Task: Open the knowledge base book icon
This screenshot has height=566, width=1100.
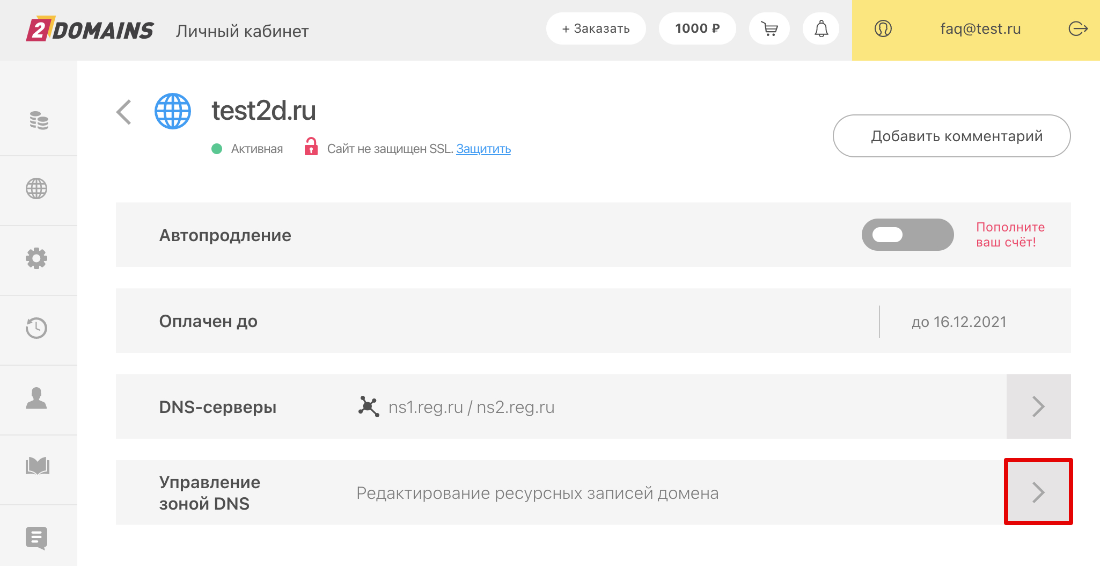Action: 37,466
